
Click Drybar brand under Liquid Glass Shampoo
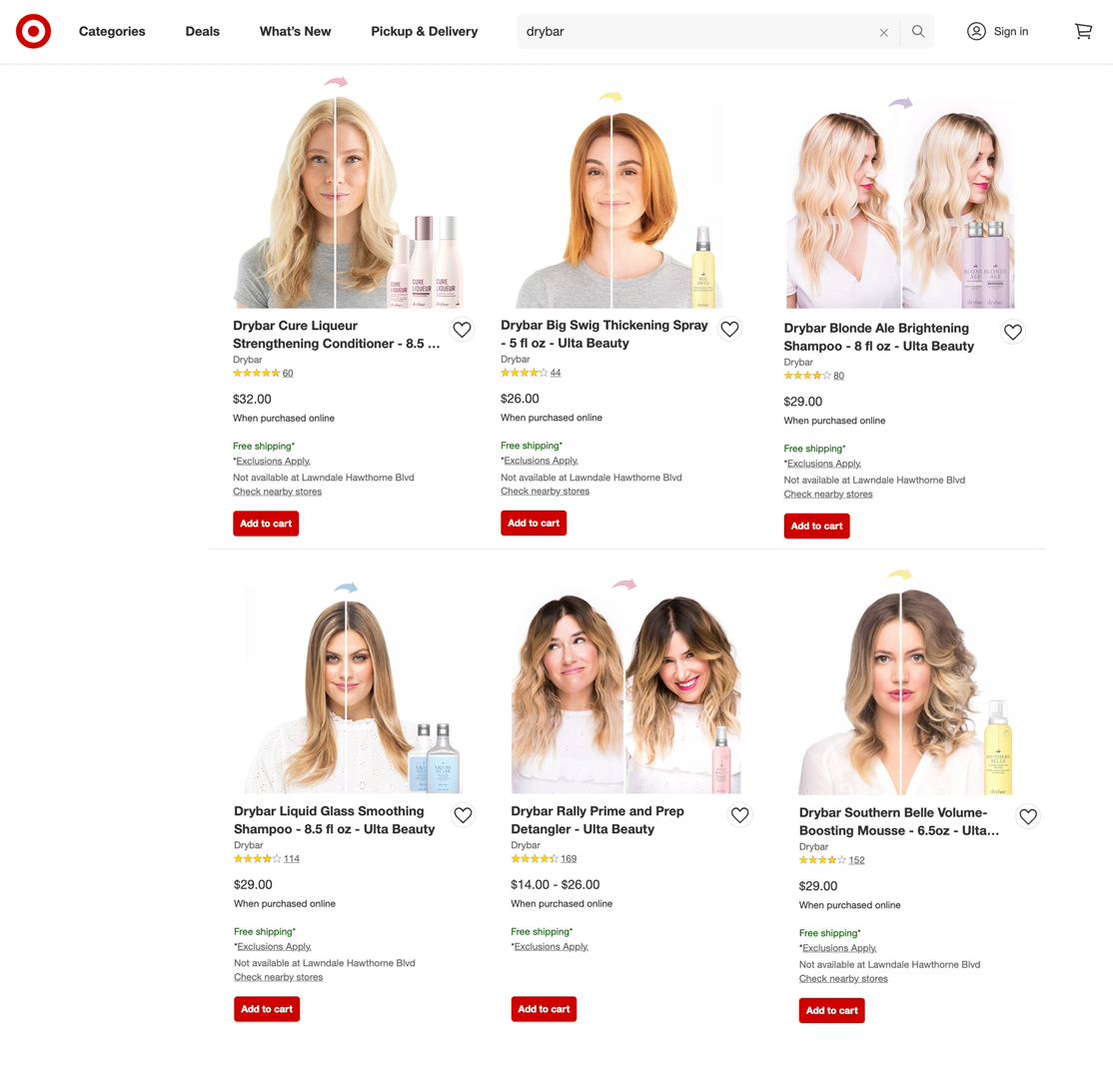[248, 845]
